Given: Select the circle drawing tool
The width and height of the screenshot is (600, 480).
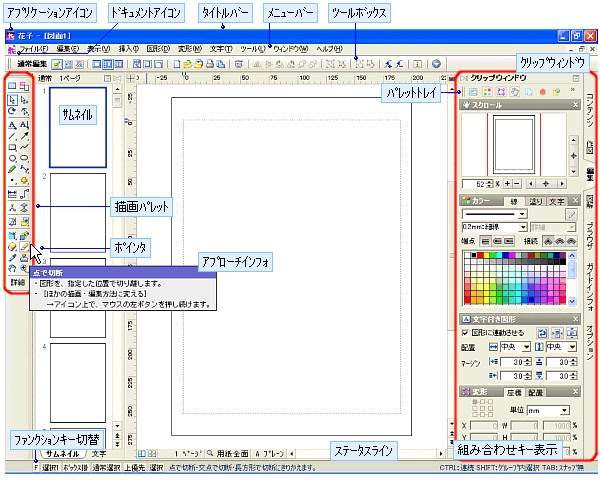Looking at the screenshot, I should 12,158.
